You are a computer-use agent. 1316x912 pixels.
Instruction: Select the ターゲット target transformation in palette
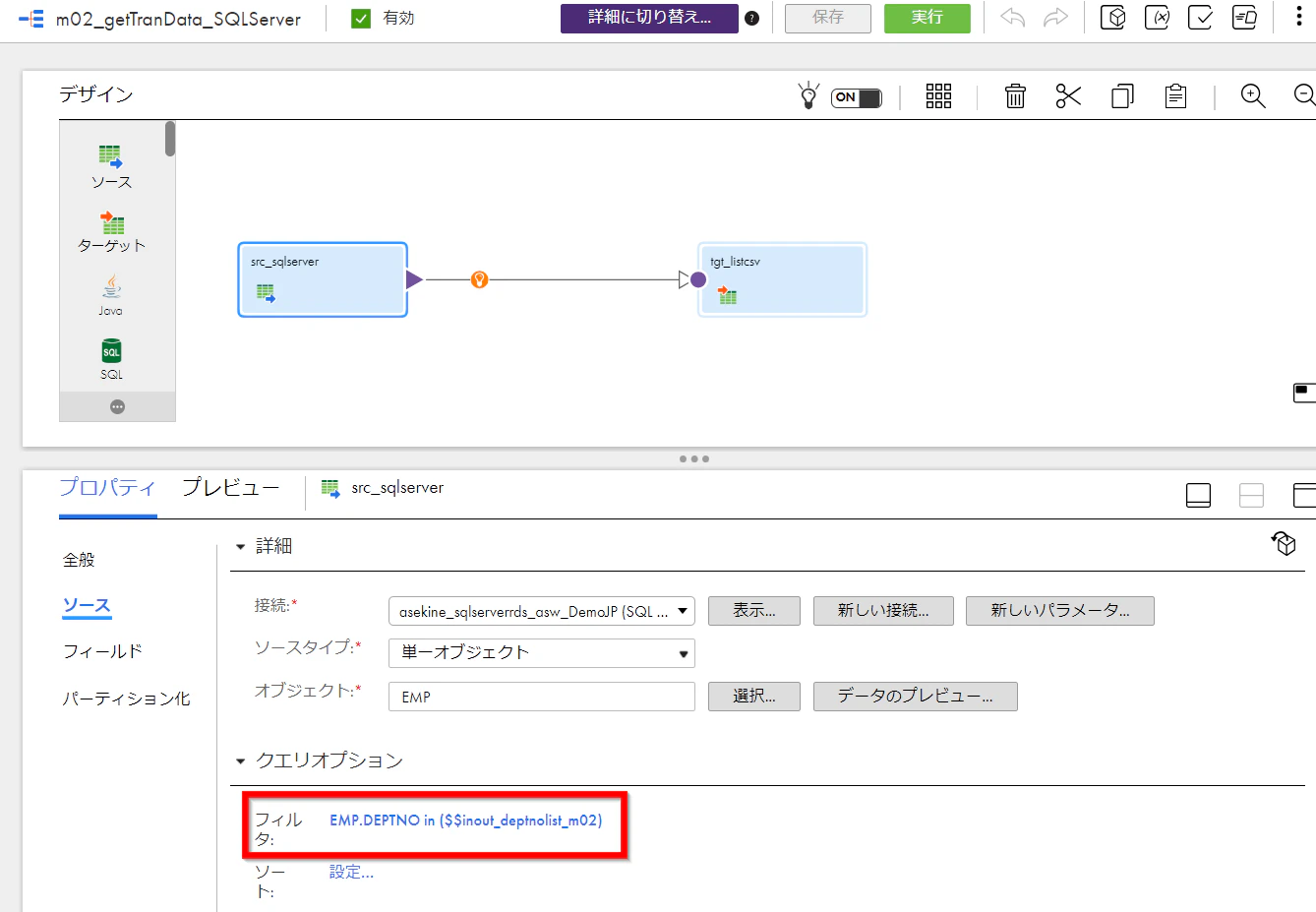point(111,231)
